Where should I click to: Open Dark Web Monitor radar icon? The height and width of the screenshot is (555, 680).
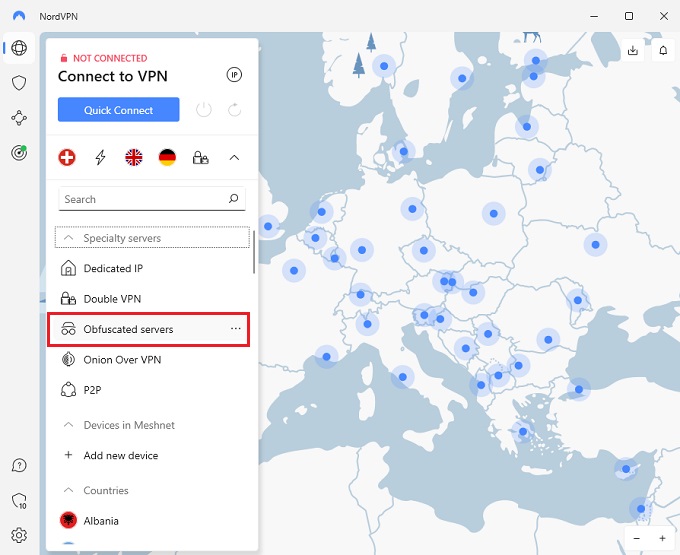click(x=19, y=153)
